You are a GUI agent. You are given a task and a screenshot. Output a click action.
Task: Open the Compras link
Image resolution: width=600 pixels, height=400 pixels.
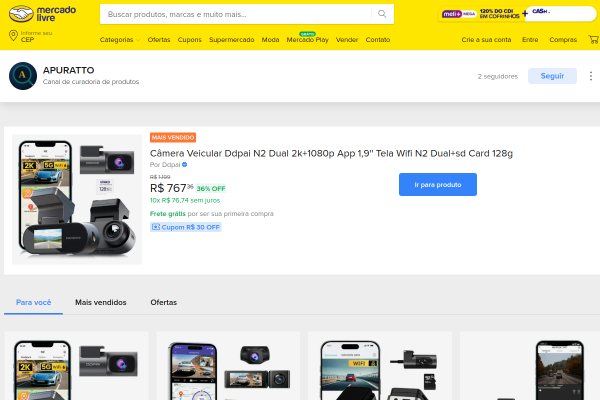563,40
